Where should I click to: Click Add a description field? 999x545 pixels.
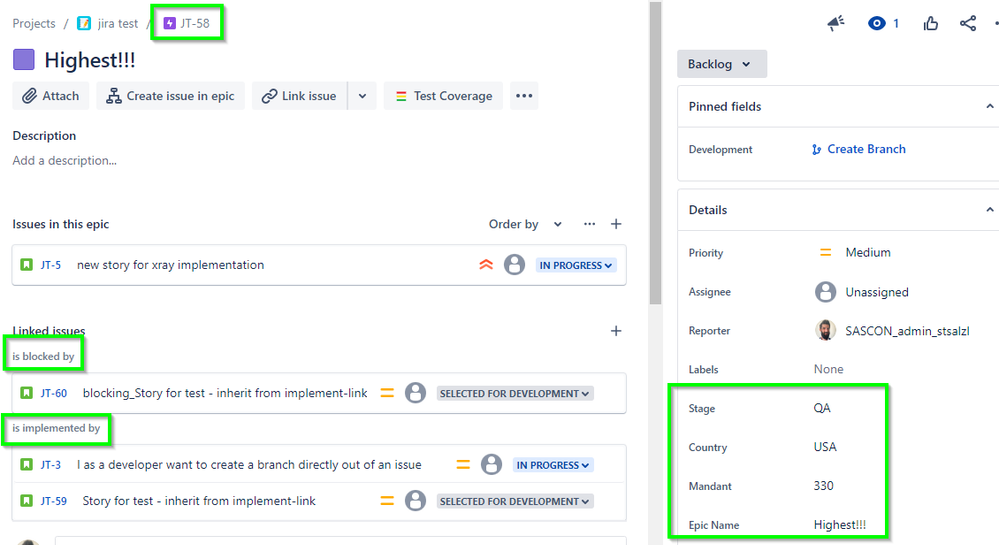pyautogui.click(x=64, y=161)
